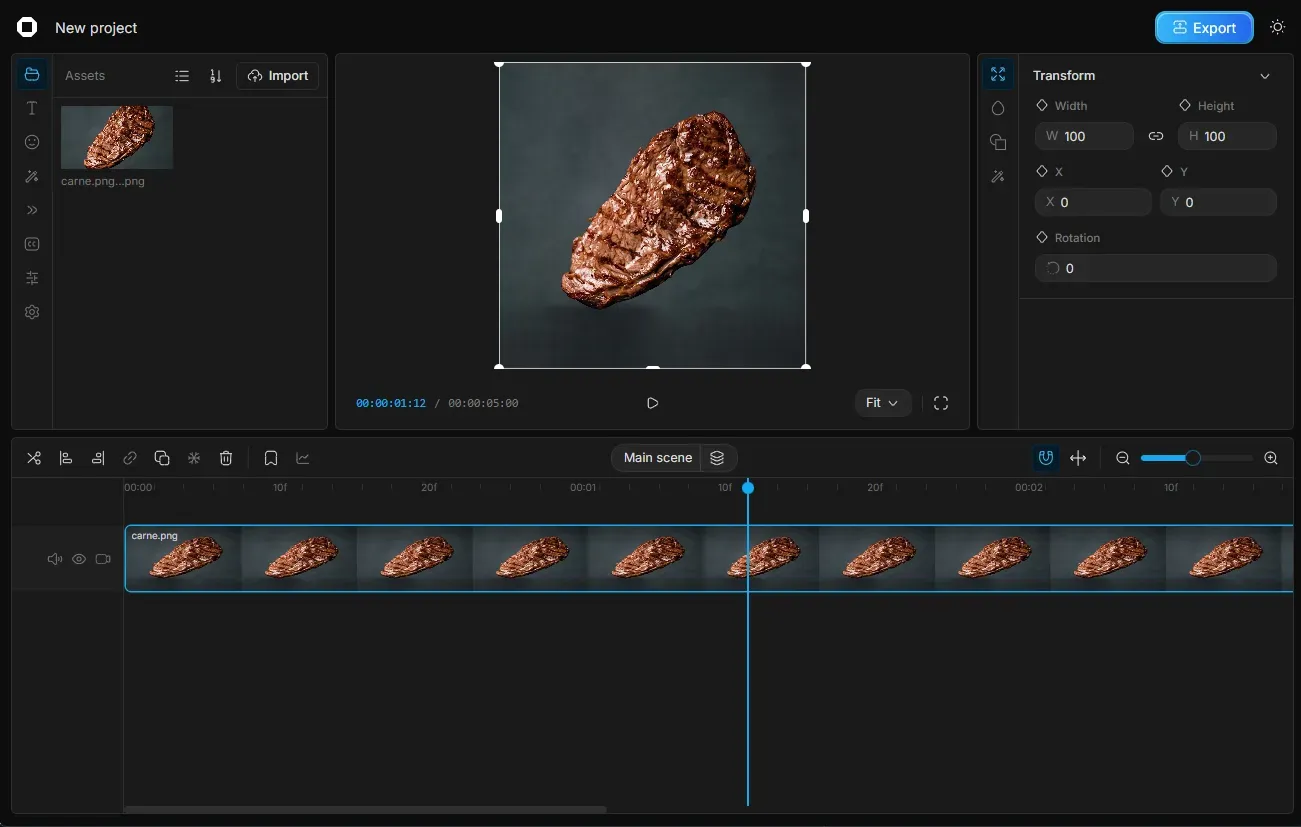Enter fullscreen preview mode
1301x827 pixels.
point(941,403)
